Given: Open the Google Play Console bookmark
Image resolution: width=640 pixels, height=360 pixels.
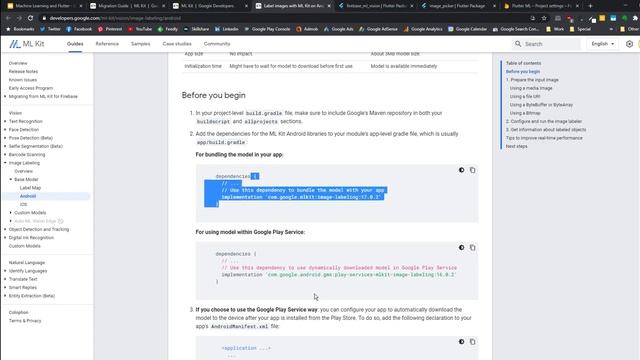Looking at the screenshot, I should point(267,29).
